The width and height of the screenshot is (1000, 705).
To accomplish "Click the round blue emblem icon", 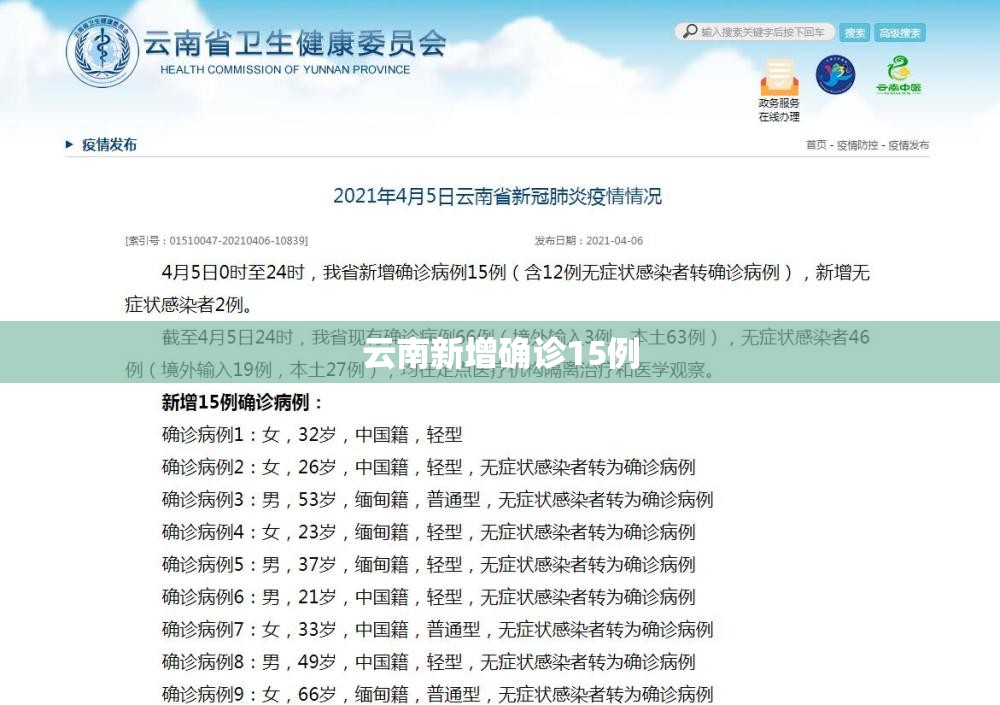I will 835,75.
